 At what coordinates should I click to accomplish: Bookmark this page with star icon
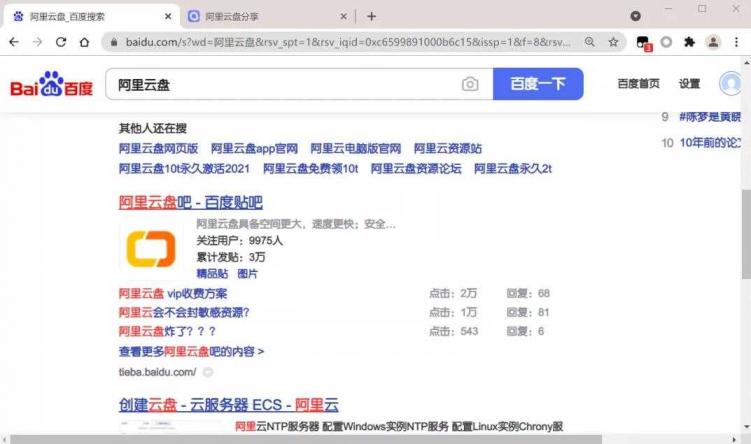click(x=613, y=42)
